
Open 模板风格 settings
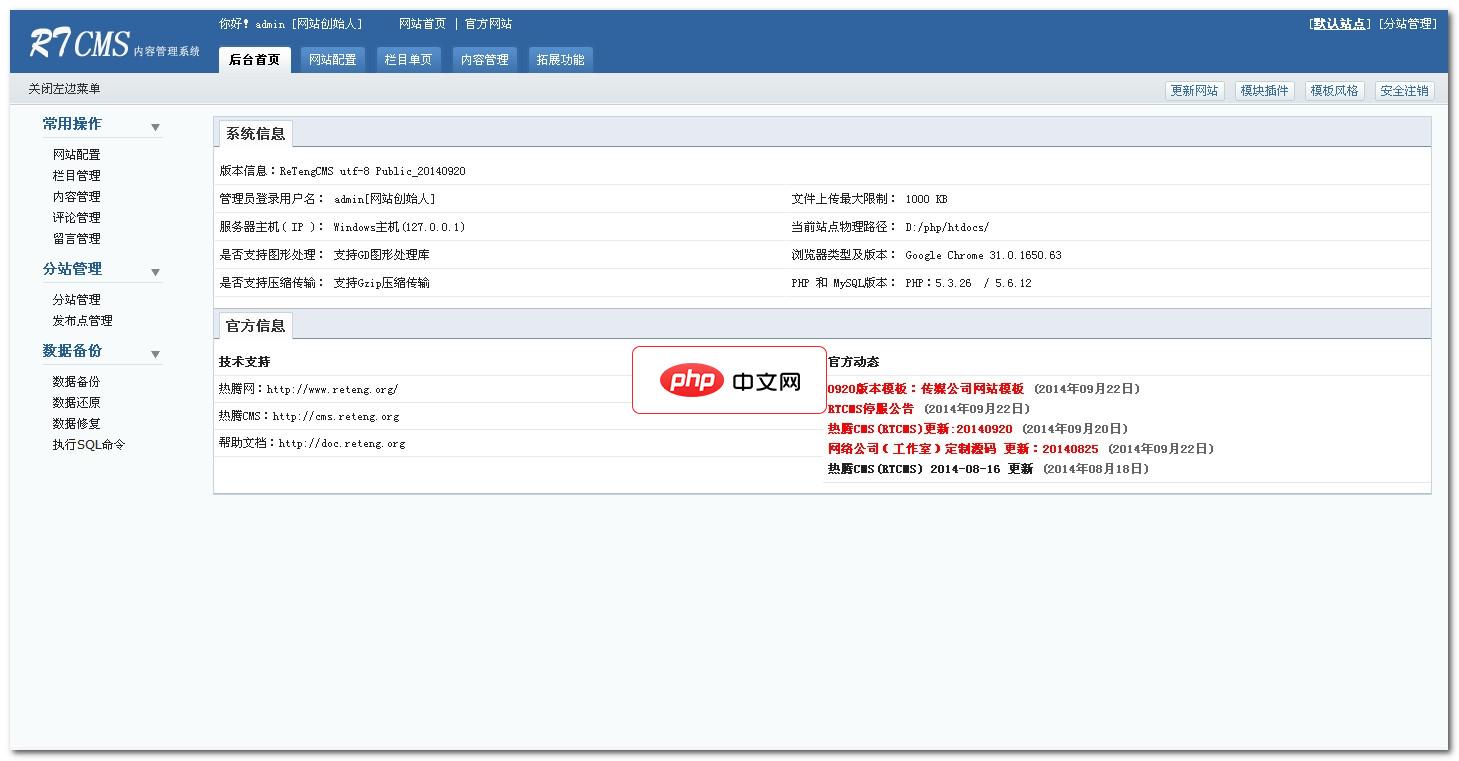(1334, 90)
